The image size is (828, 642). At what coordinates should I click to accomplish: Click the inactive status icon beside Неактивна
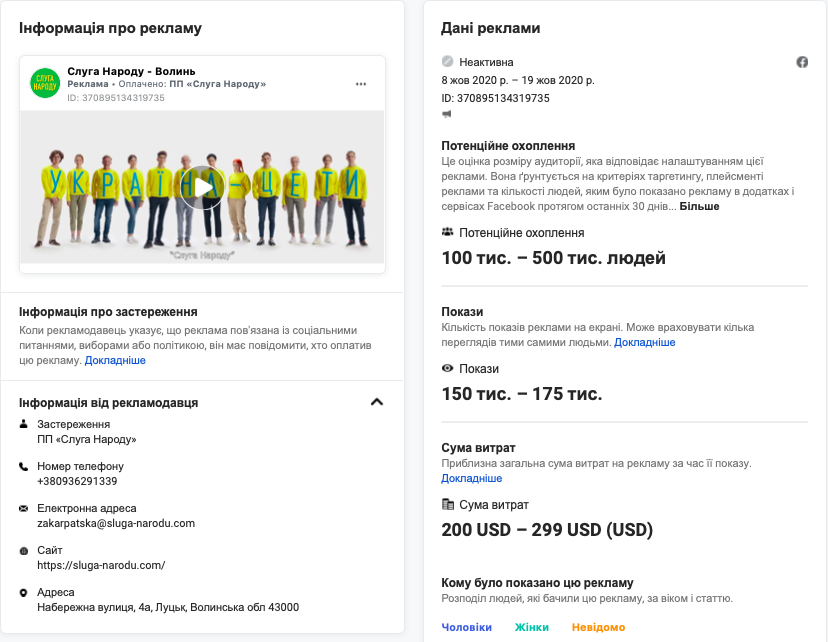point(447,61)
